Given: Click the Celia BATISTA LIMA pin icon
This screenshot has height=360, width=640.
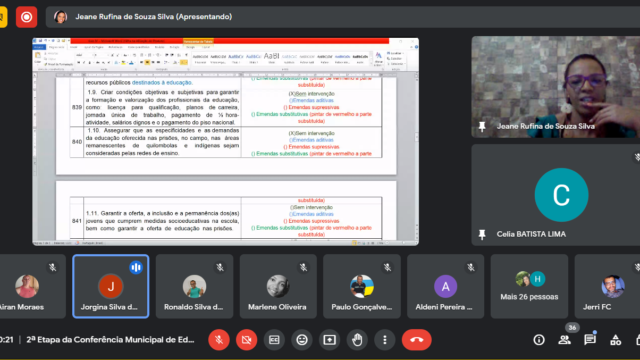Looking at the screenshot, I should pos(482,234).
